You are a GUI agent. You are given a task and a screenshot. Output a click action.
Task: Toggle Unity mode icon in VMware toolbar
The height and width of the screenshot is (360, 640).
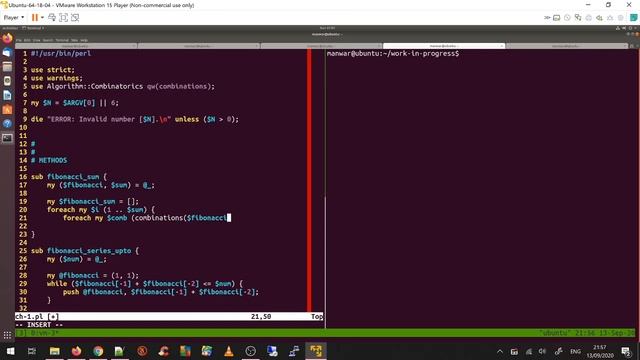tap(75, 18)
